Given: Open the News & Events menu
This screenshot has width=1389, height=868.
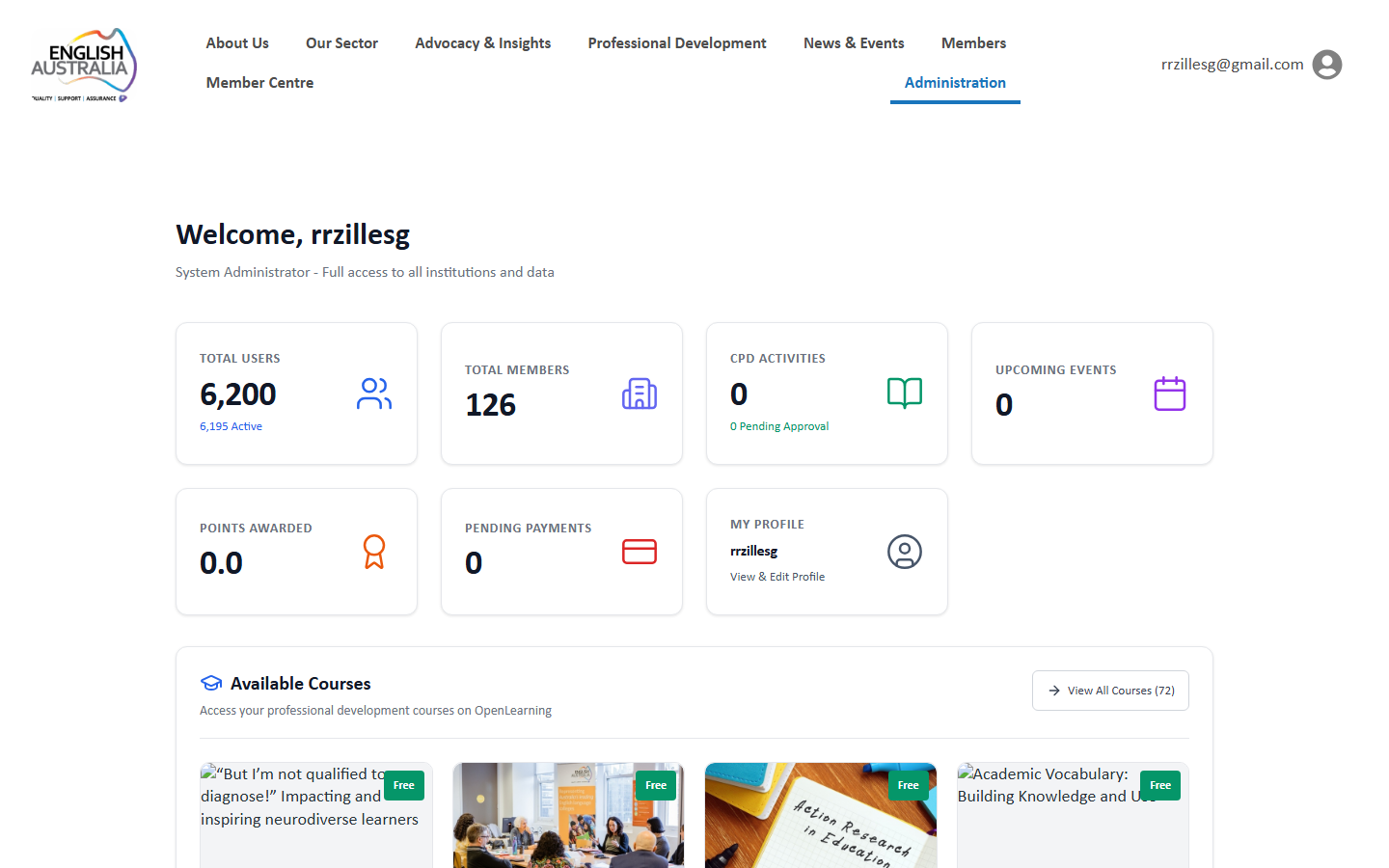Looking at the screenshot, I should coord(854,43).
